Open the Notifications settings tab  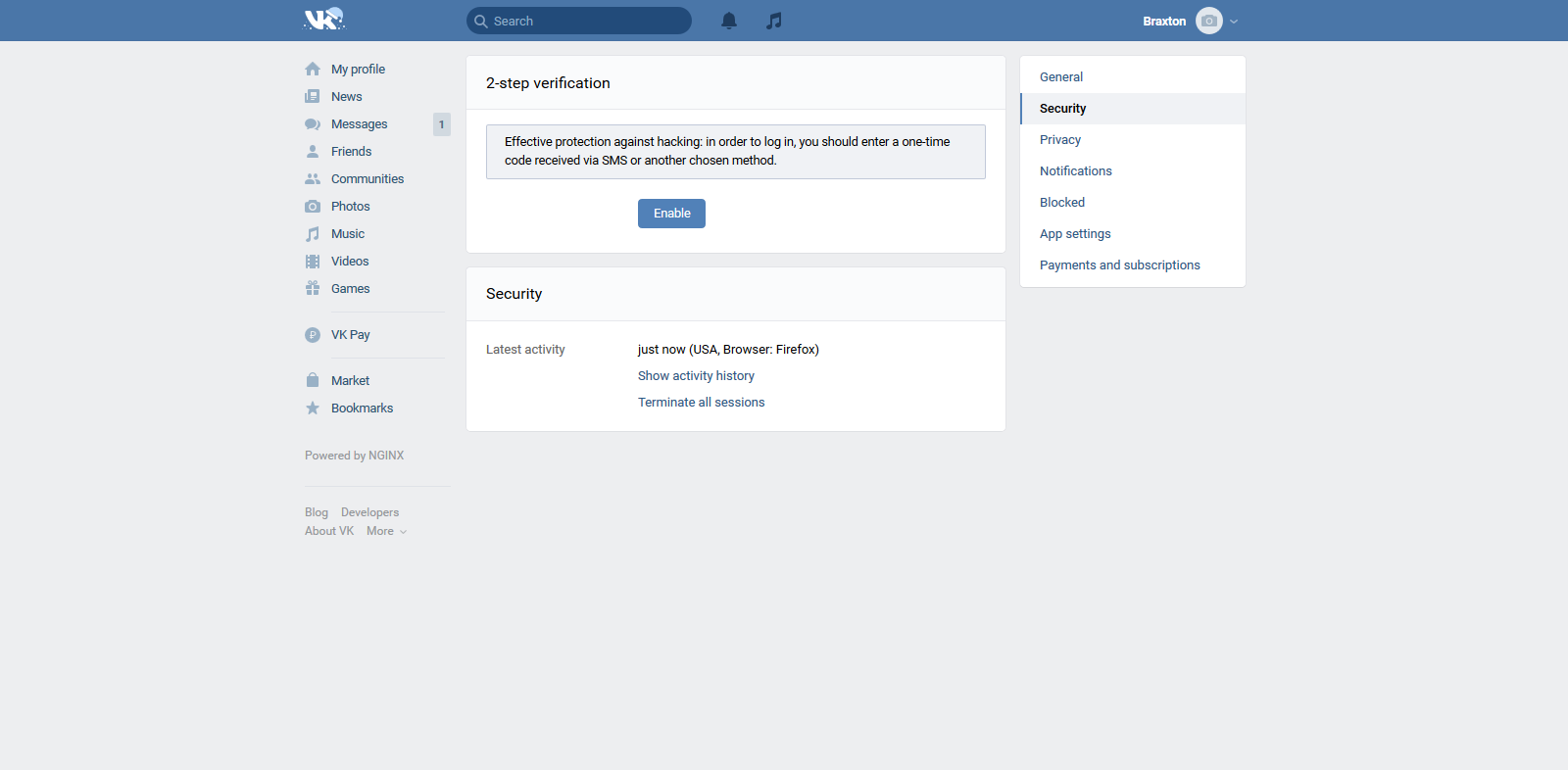click(1076, 171)
